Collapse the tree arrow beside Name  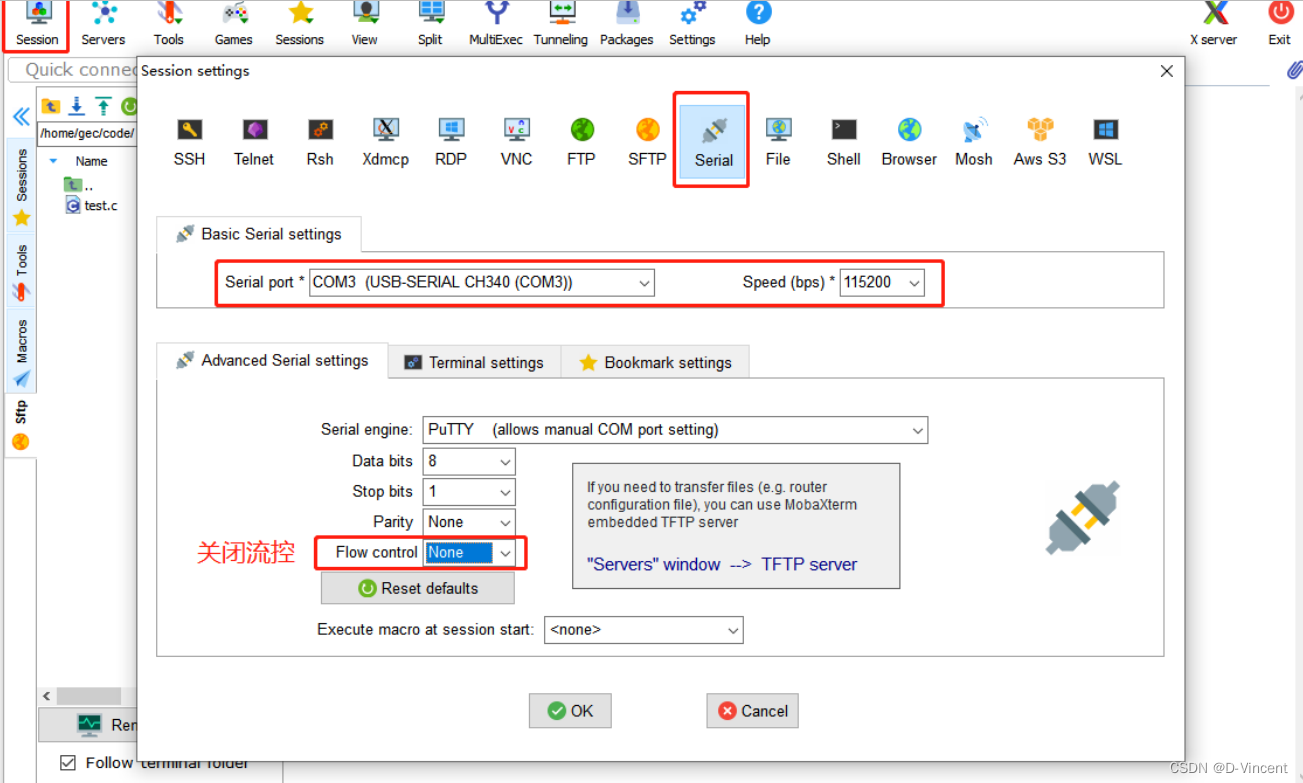click(x=53, y=161)
